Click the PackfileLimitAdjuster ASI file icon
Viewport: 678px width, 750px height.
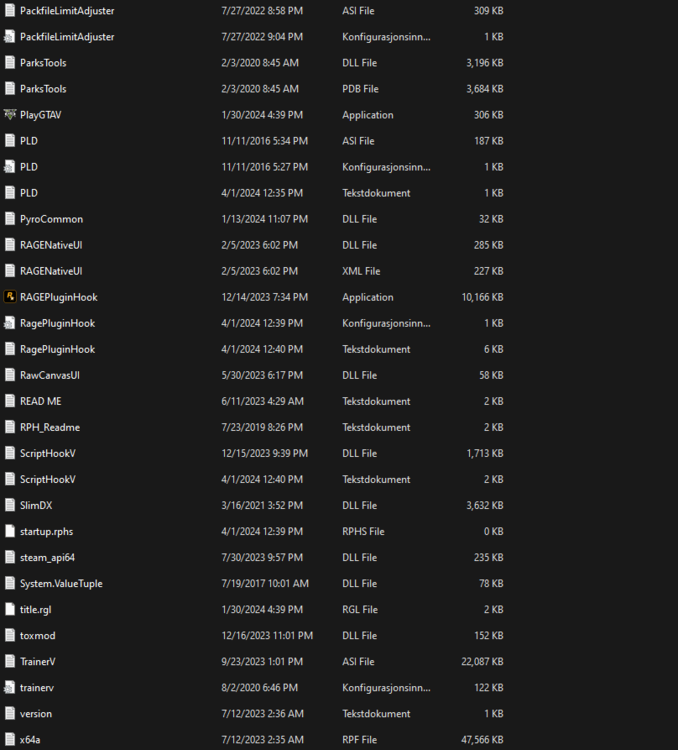pos(10,11)
